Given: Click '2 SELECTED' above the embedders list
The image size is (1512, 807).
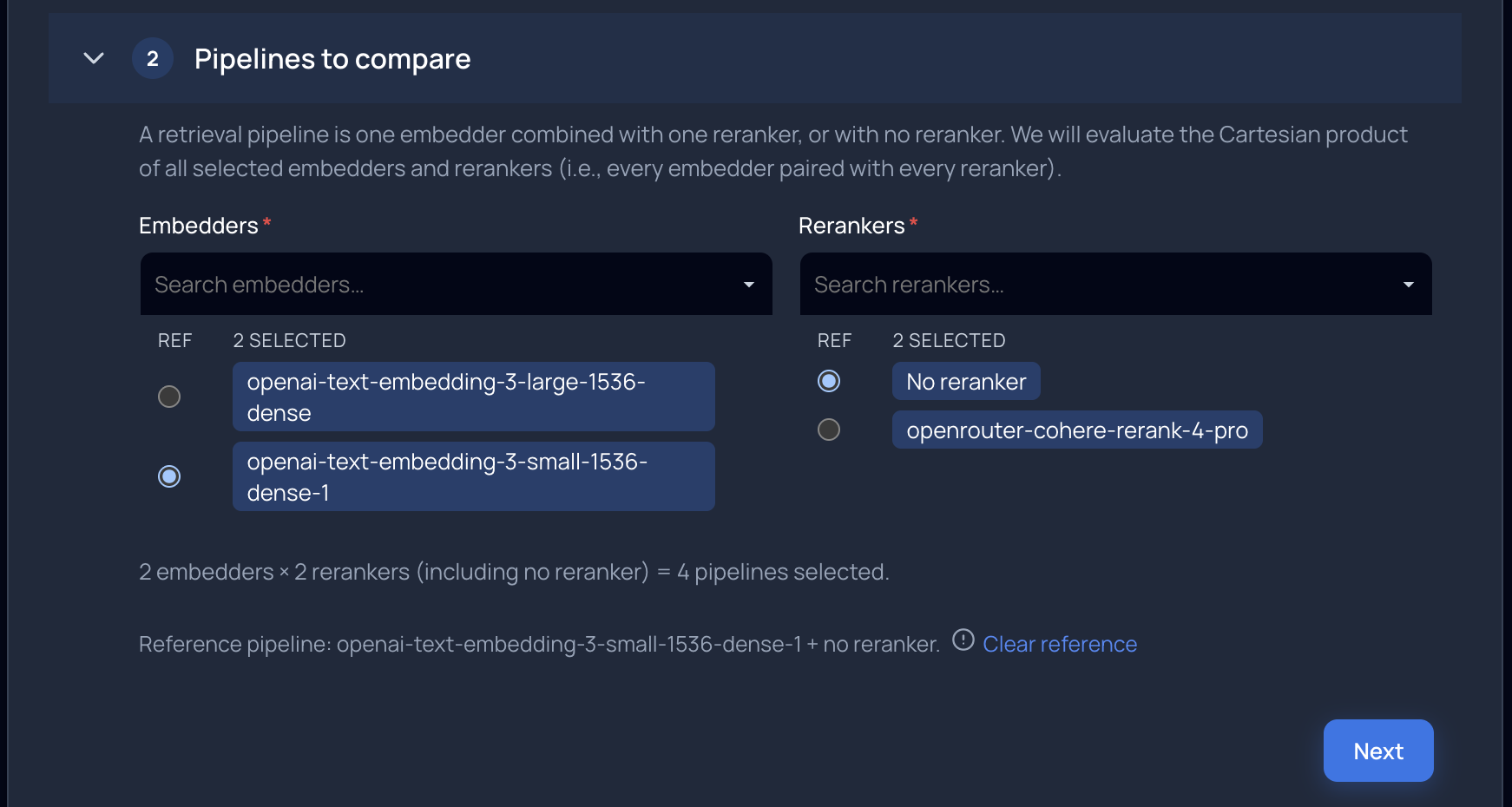Looking at the screenshot, I should [x=289, y=340].
